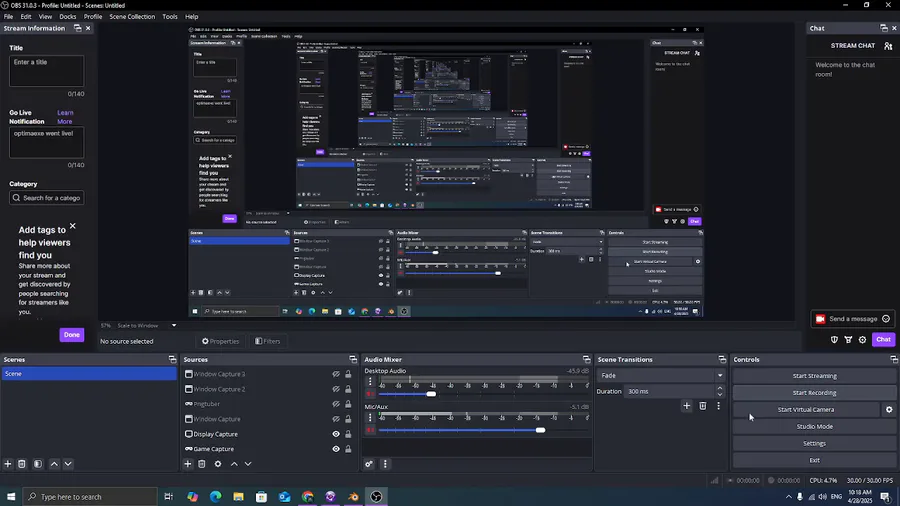
Task: Pop out the Audio Mixer dock
Action: click(586, 359)
